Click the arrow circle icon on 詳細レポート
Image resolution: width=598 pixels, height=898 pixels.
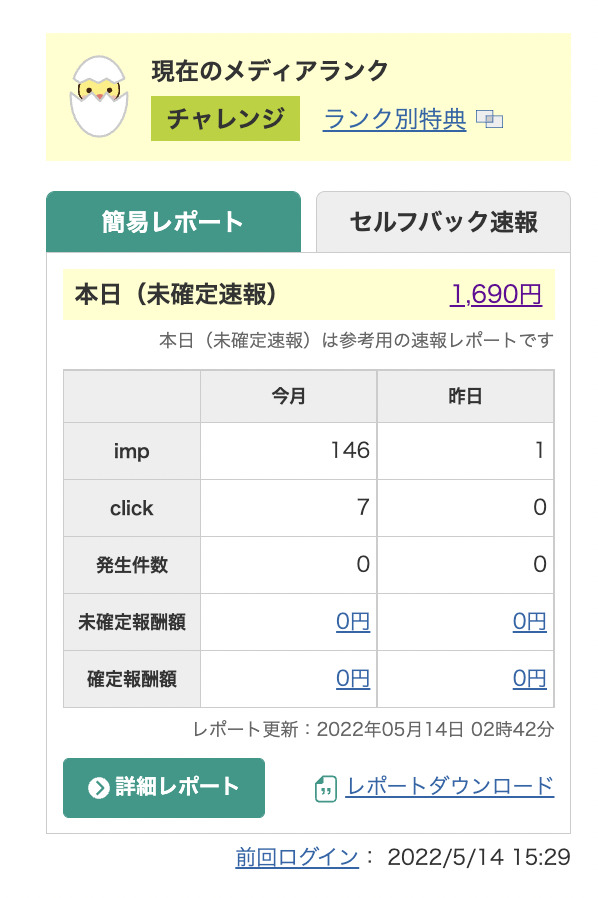pyautogui.click(x=99, y=787)
